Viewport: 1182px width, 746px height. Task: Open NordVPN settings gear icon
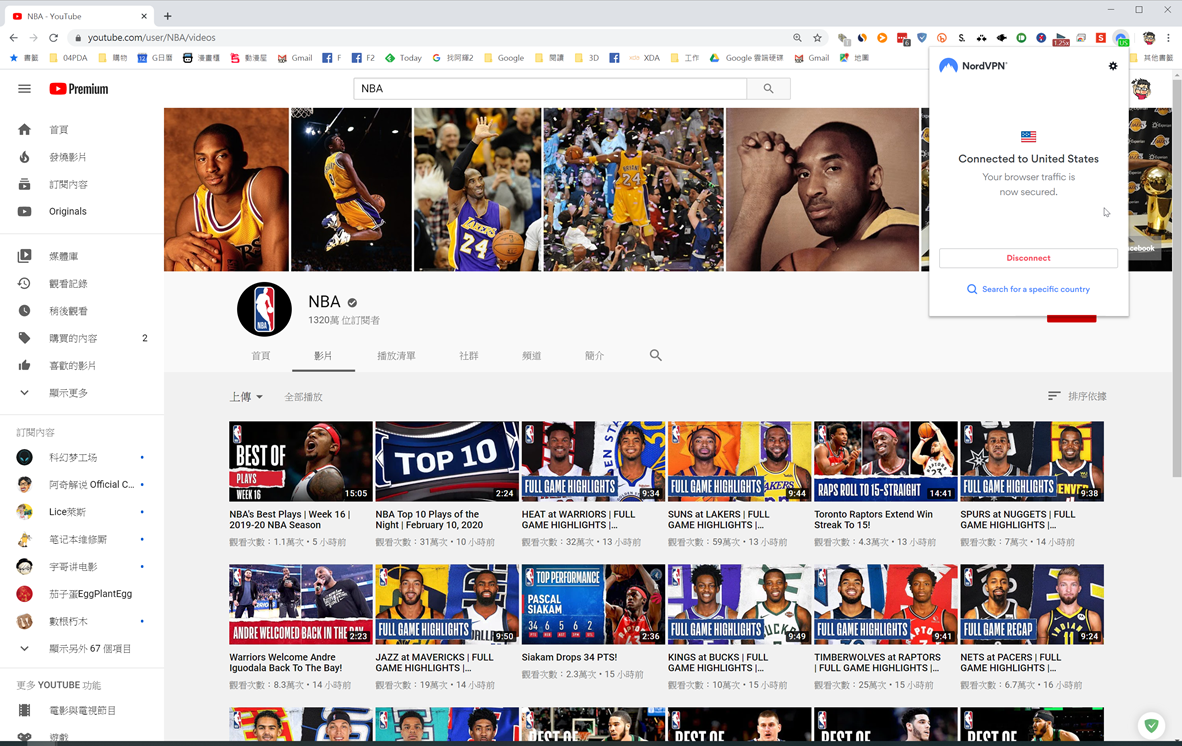(x=1113, y=66)
